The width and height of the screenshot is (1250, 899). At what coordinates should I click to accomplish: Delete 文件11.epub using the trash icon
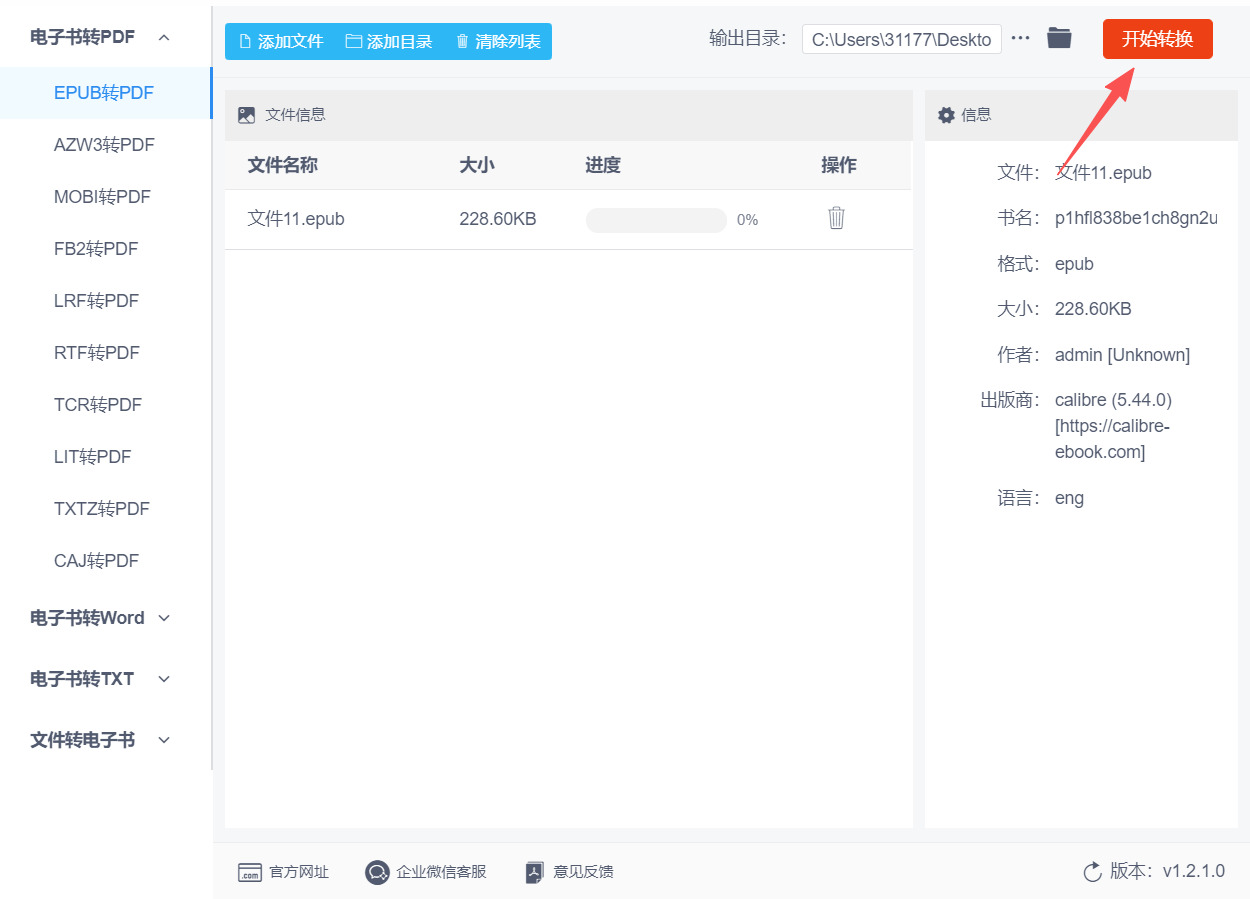[837, 219]
